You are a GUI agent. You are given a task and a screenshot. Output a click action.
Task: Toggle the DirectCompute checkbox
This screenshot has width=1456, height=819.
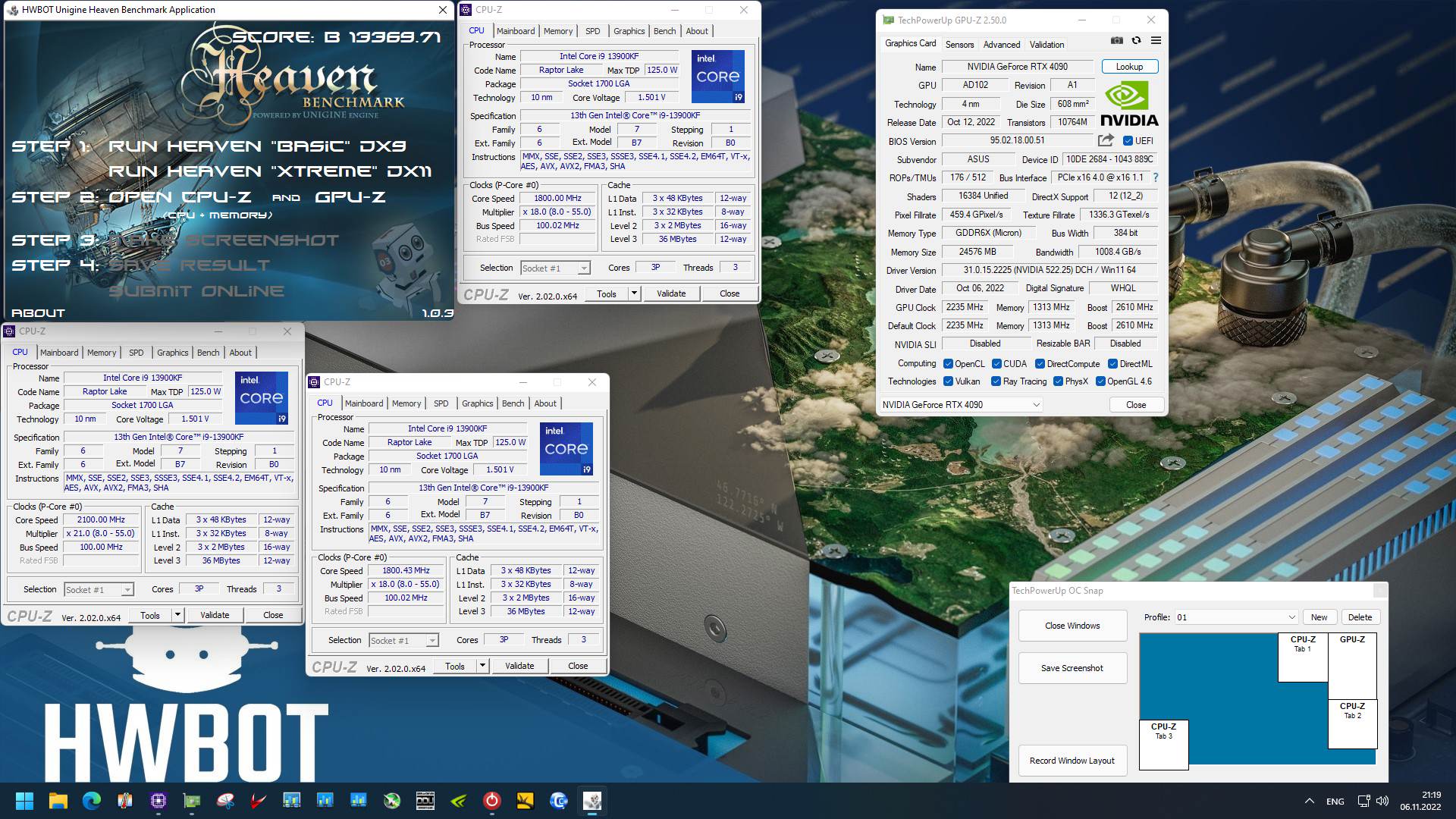point(1040,364)
